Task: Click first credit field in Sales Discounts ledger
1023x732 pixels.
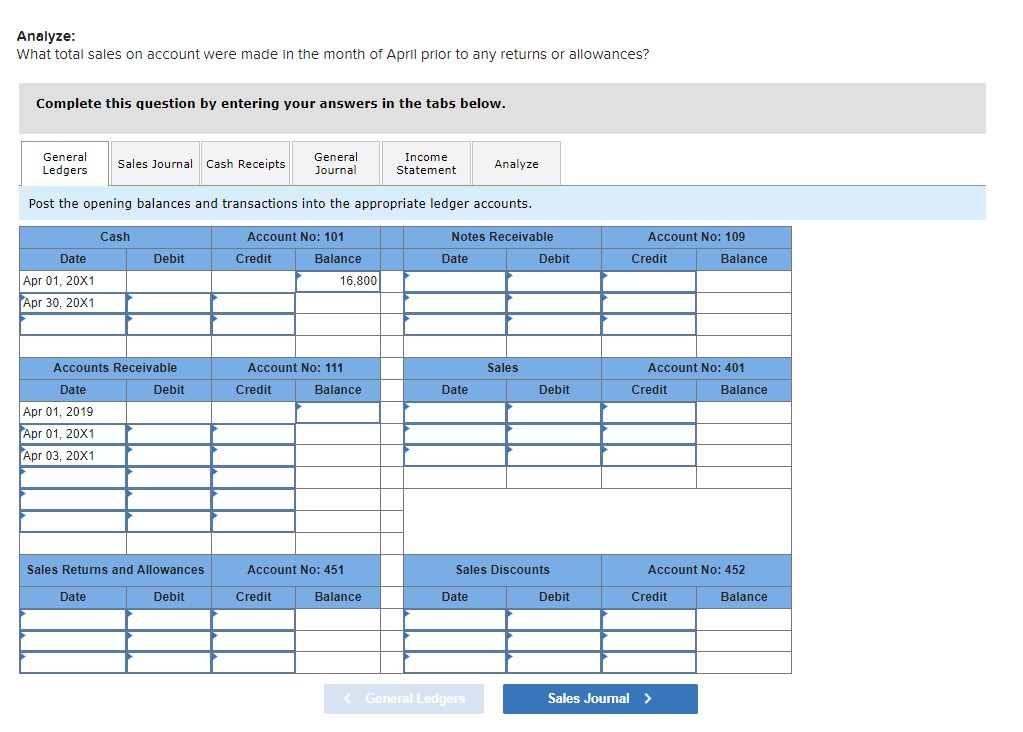Action: click(649, 619)
